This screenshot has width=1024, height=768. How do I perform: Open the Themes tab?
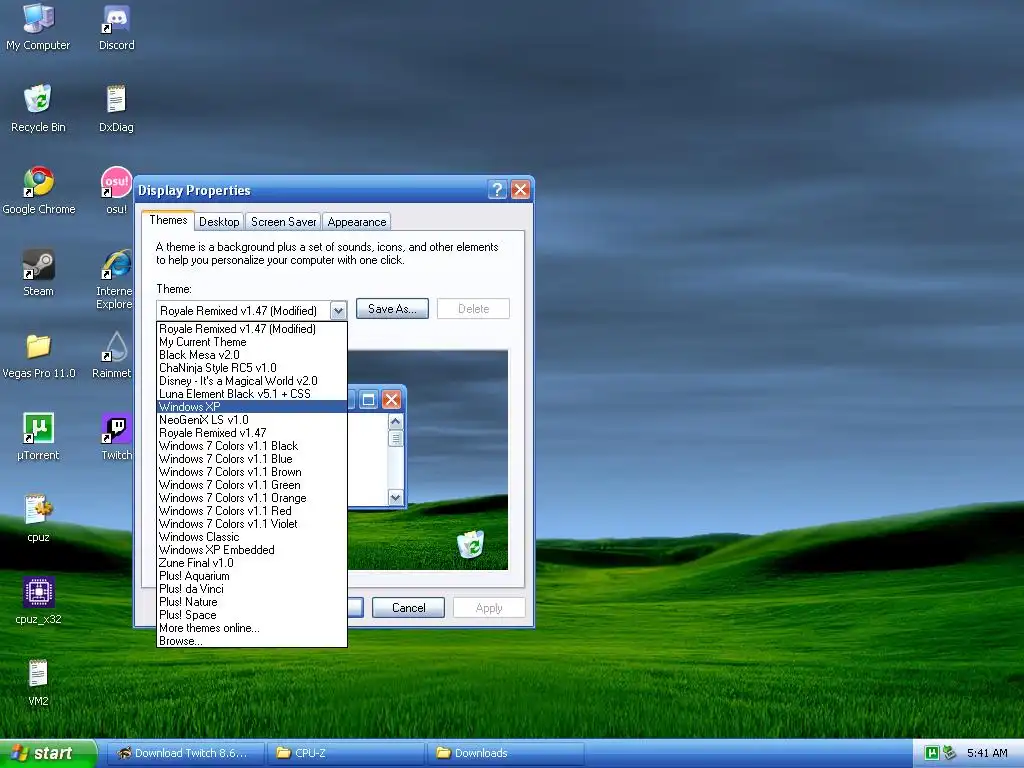point(168,220)
